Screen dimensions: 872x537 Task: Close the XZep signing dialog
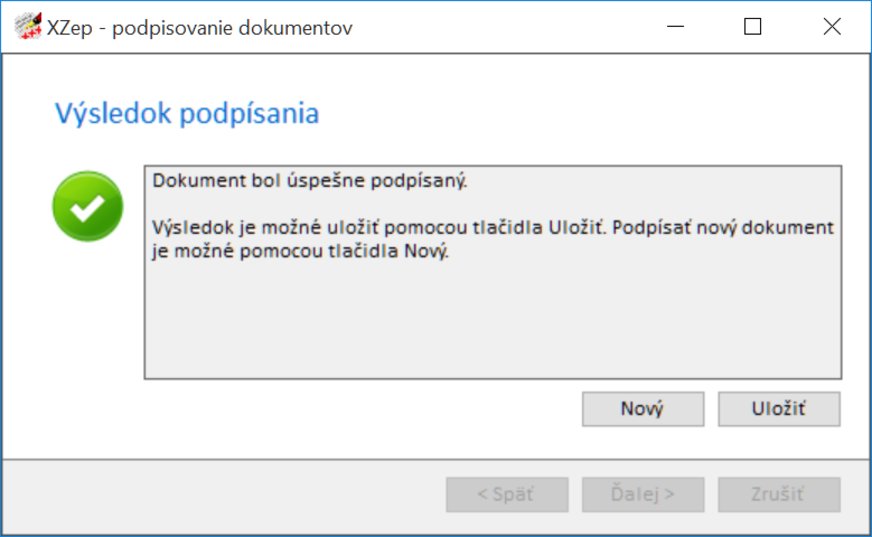[831, 27]
